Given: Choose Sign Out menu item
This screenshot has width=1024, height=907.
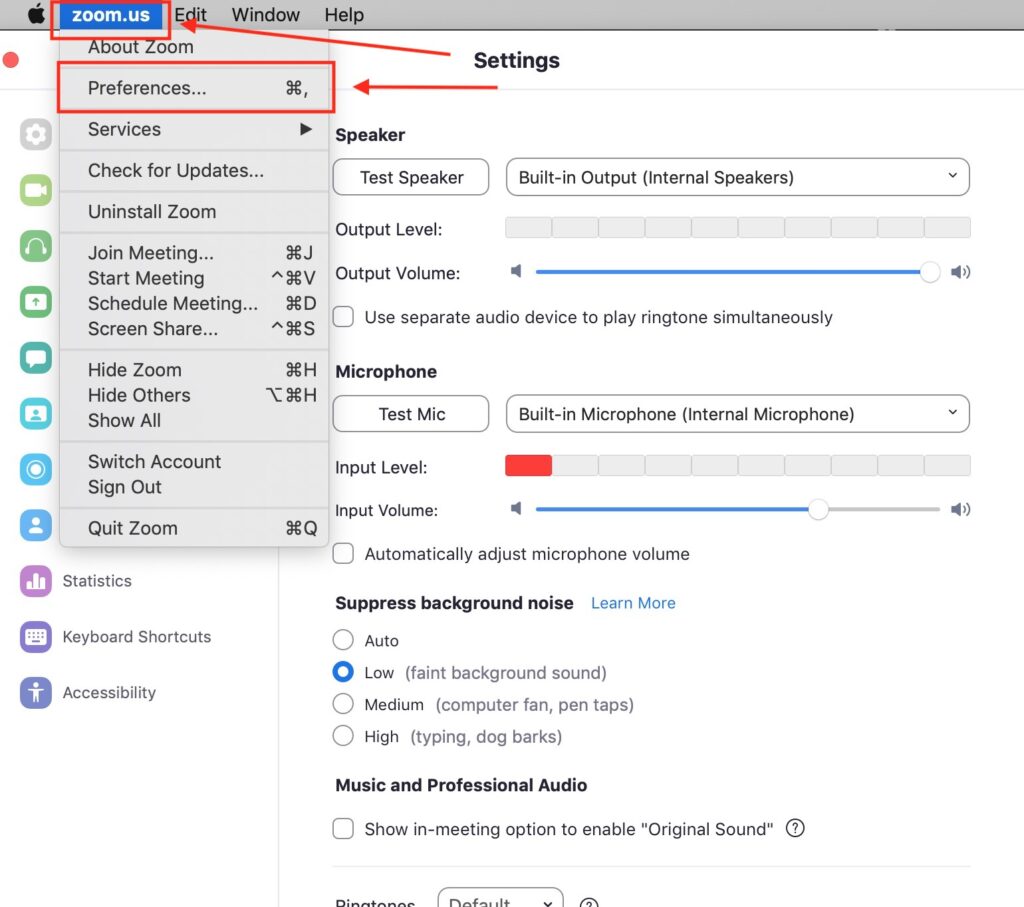Looking at the screenshot, I should tap(195, 487).
